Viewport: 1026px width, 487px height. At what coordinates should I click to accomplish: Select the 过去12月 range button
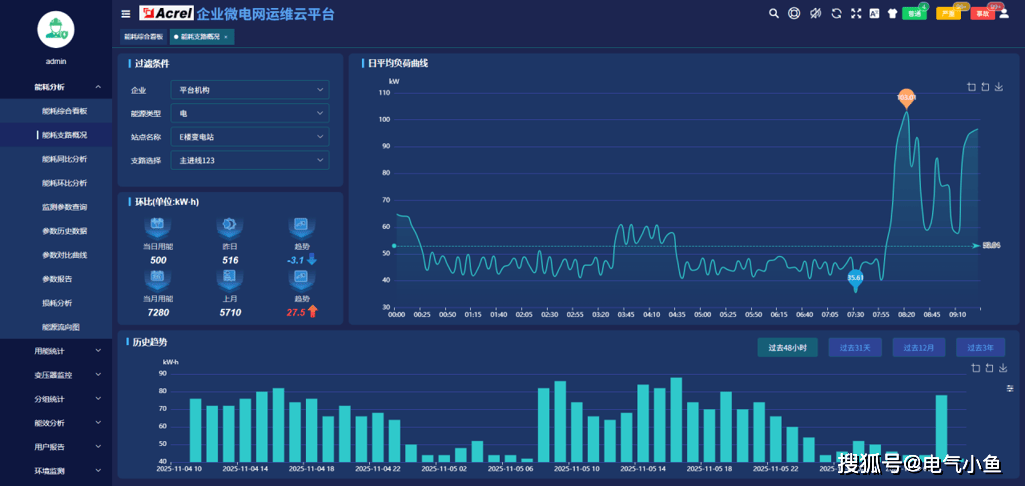919,348
